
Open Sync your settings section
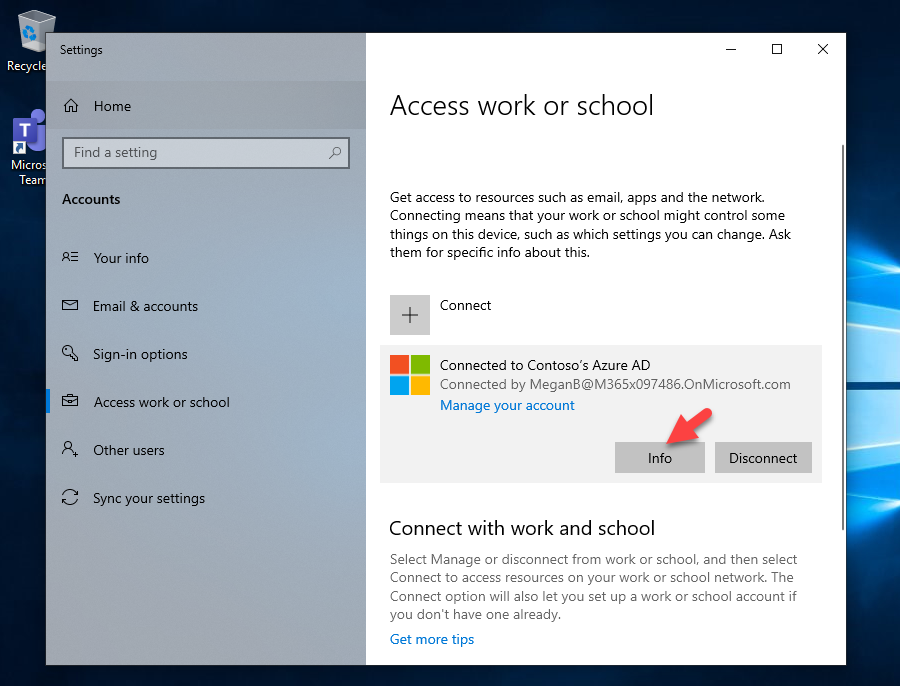(x=205, y=498)
